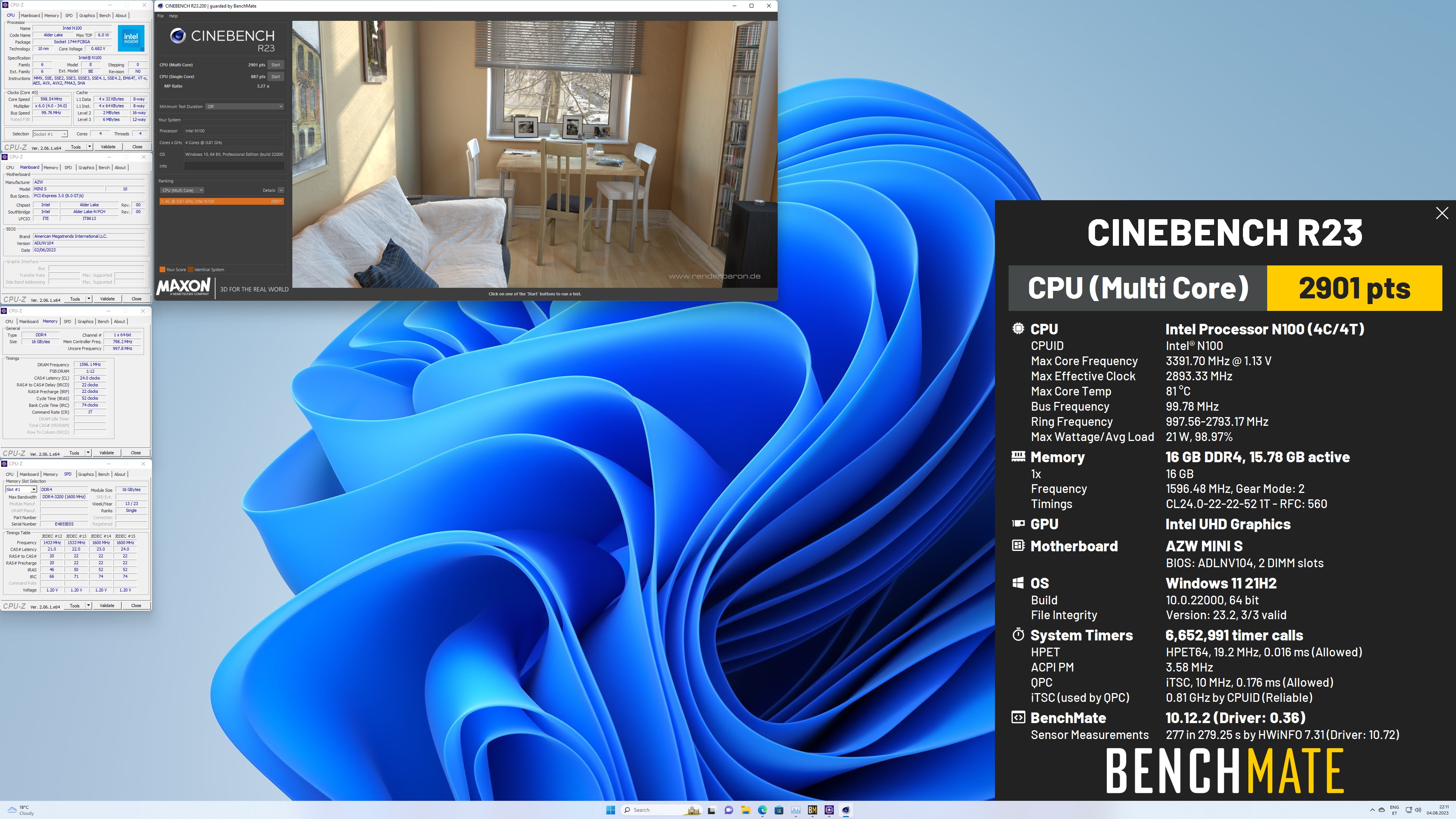
Task: Click serial number E4855E05 in SPD
Action: 64,524
